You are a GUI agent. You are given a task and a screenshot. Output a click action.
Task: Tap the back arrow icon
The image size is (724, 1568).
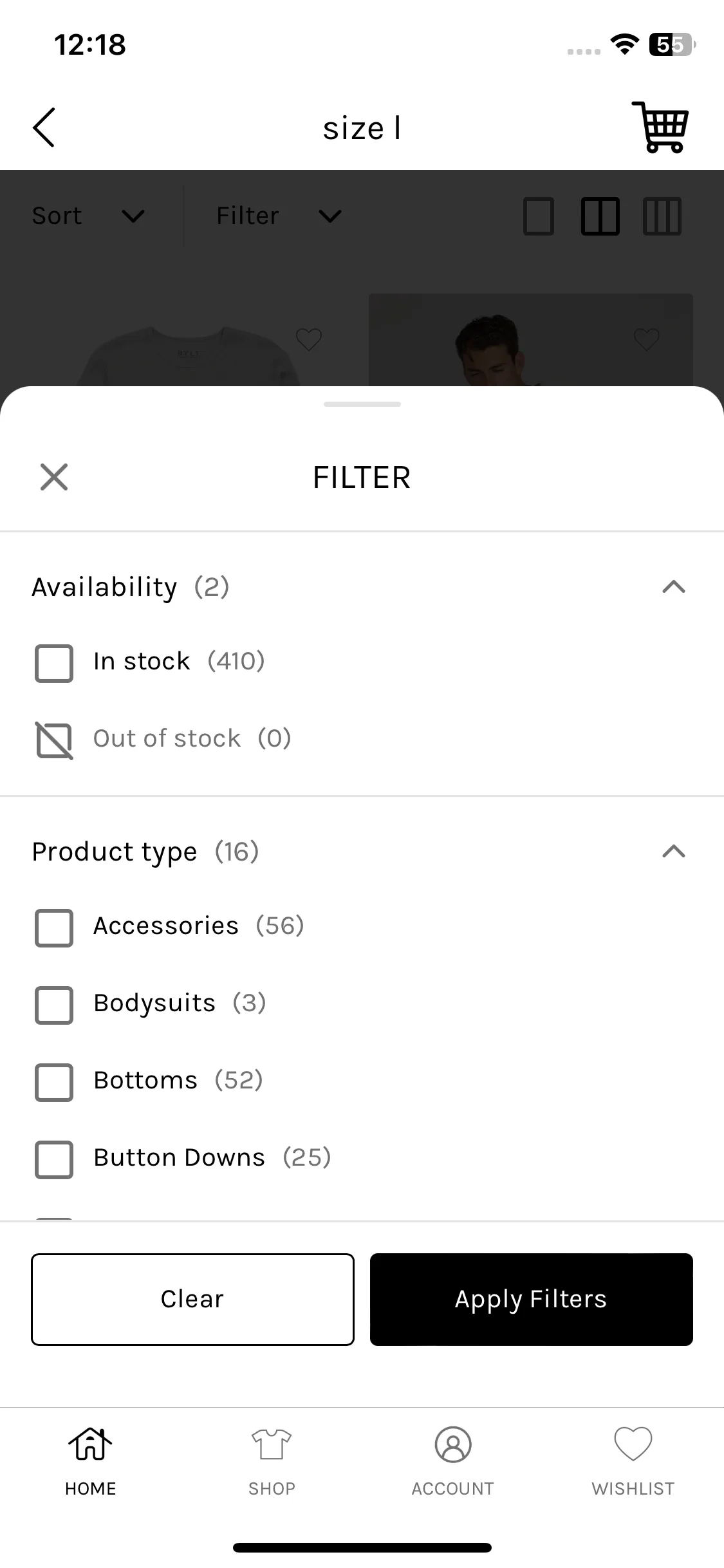tap(44, 127)
